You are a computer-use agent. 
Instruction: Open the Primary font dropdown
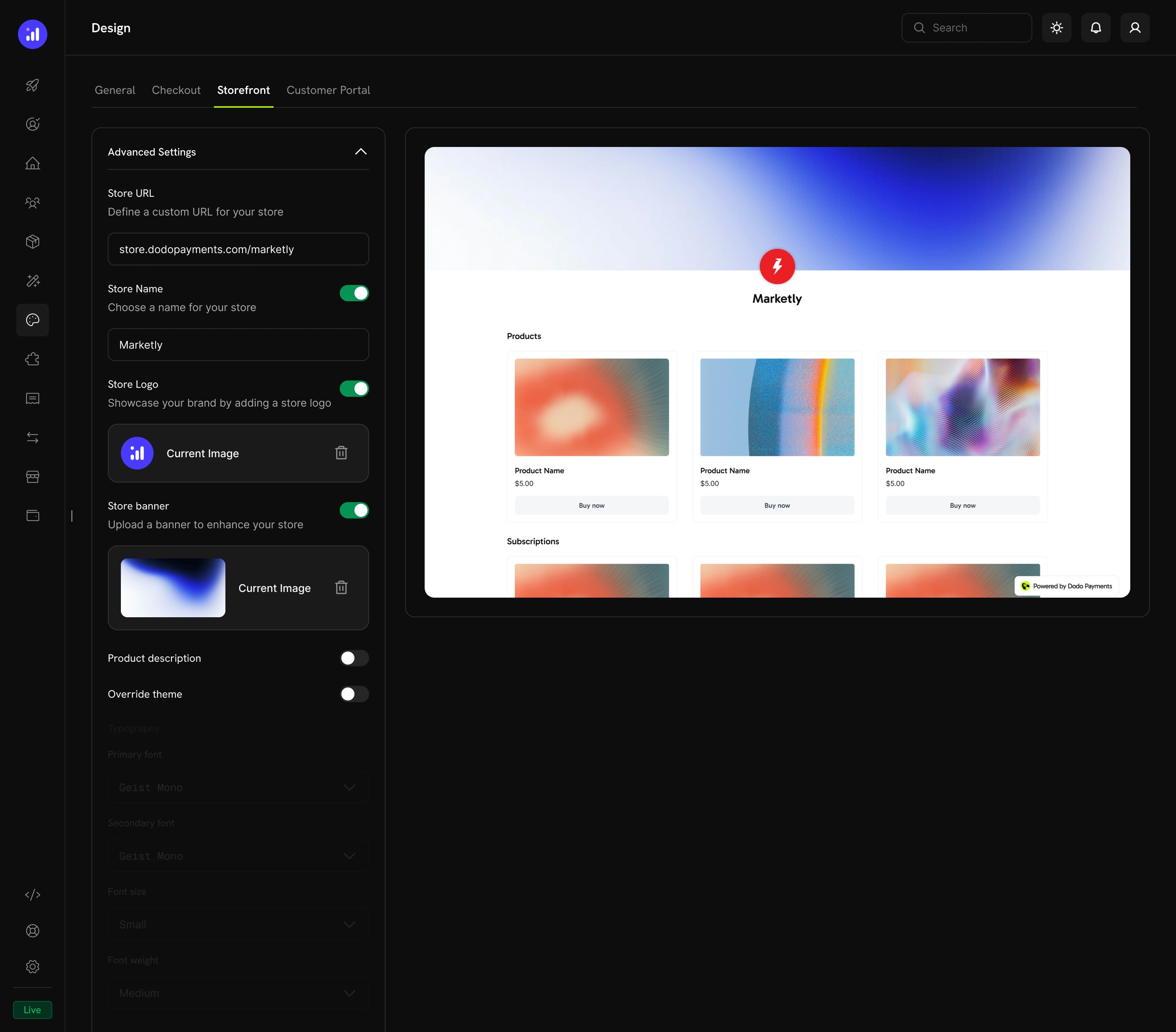click(x=238, y=787)
